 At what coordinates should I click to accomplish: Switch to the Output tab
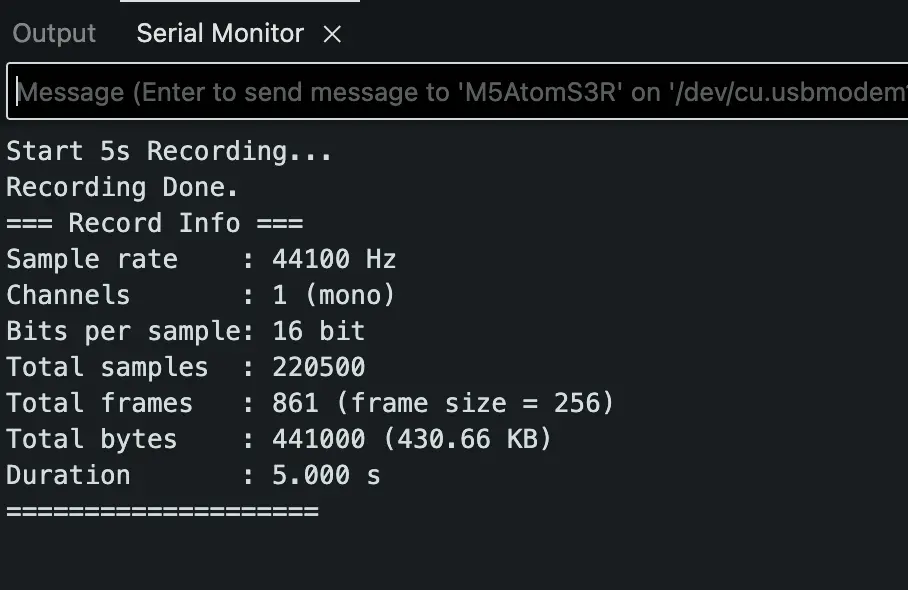tap(54, 33)
